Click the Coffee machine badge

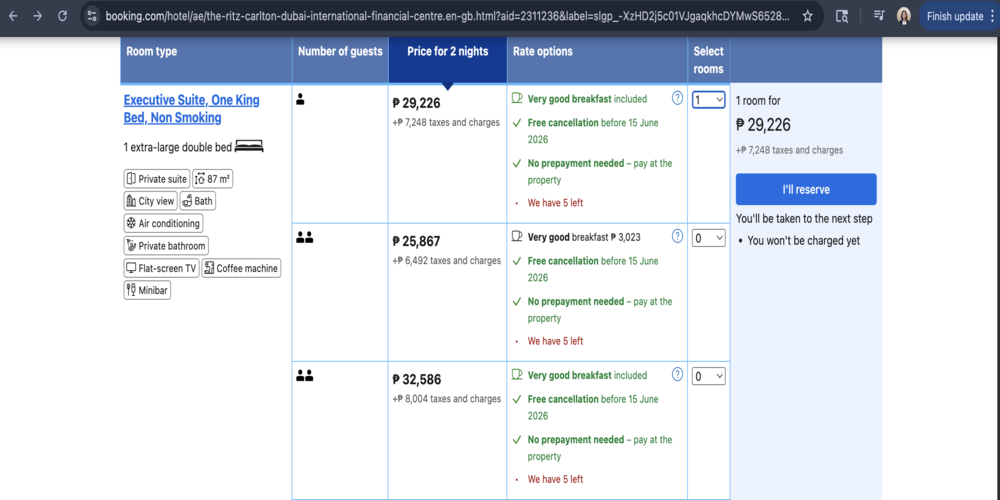241,268
